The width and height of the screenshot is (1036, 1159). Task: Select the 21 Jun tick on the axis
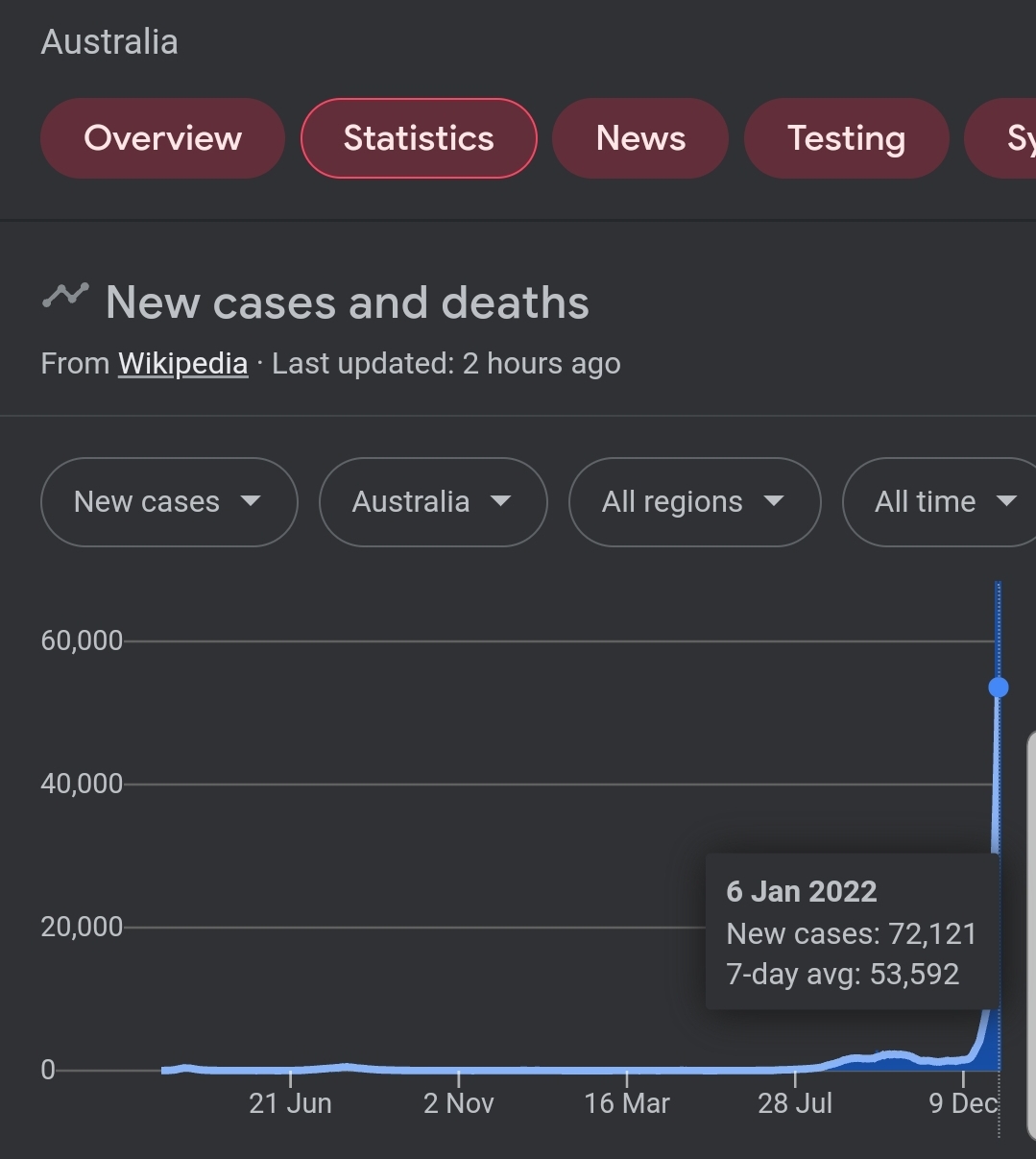point(290,1103)
